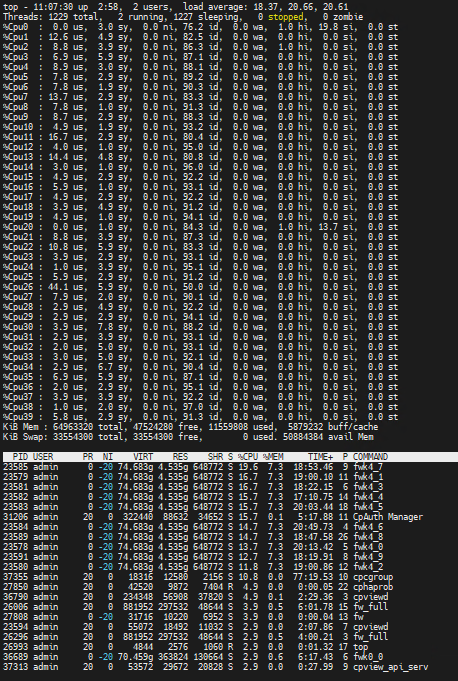Click the USER column header
Image resolution: width=458 pixels, height=681 pixels.
point(43,456)
